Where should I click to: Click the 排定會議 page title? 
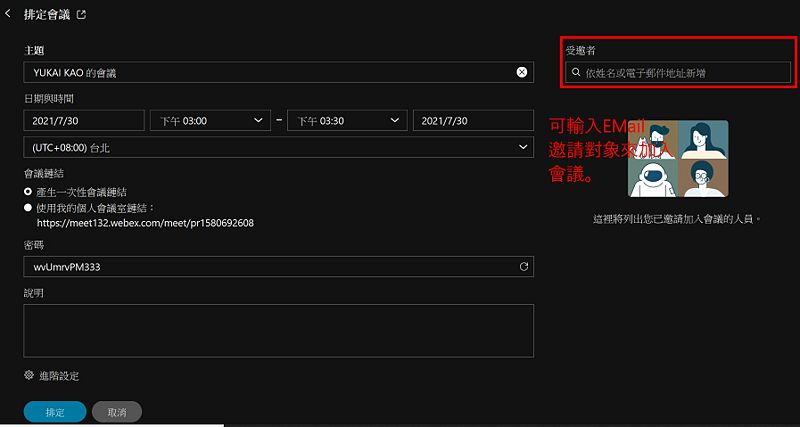(x=46, y=15)
